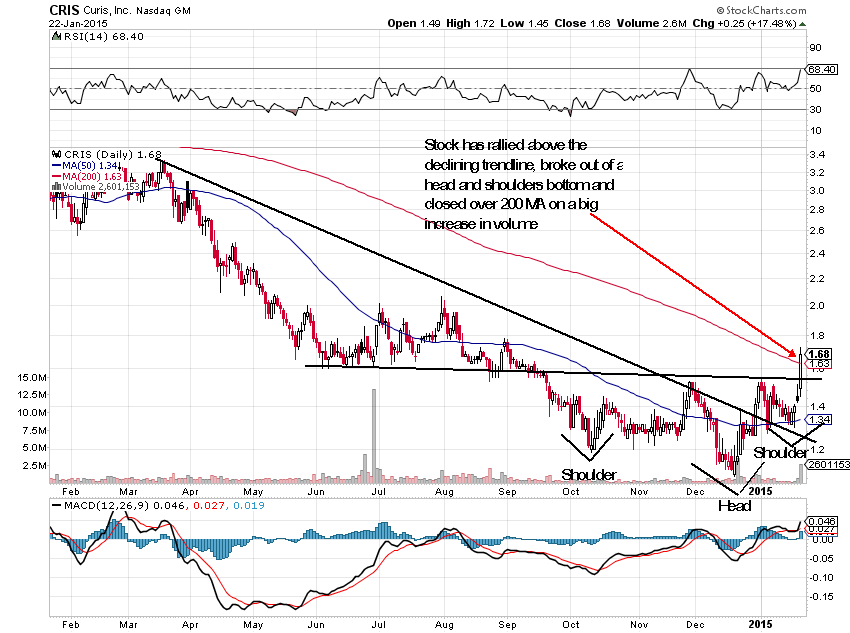Click the MACD(12,26,9) legend label

(x=106, y=506)
